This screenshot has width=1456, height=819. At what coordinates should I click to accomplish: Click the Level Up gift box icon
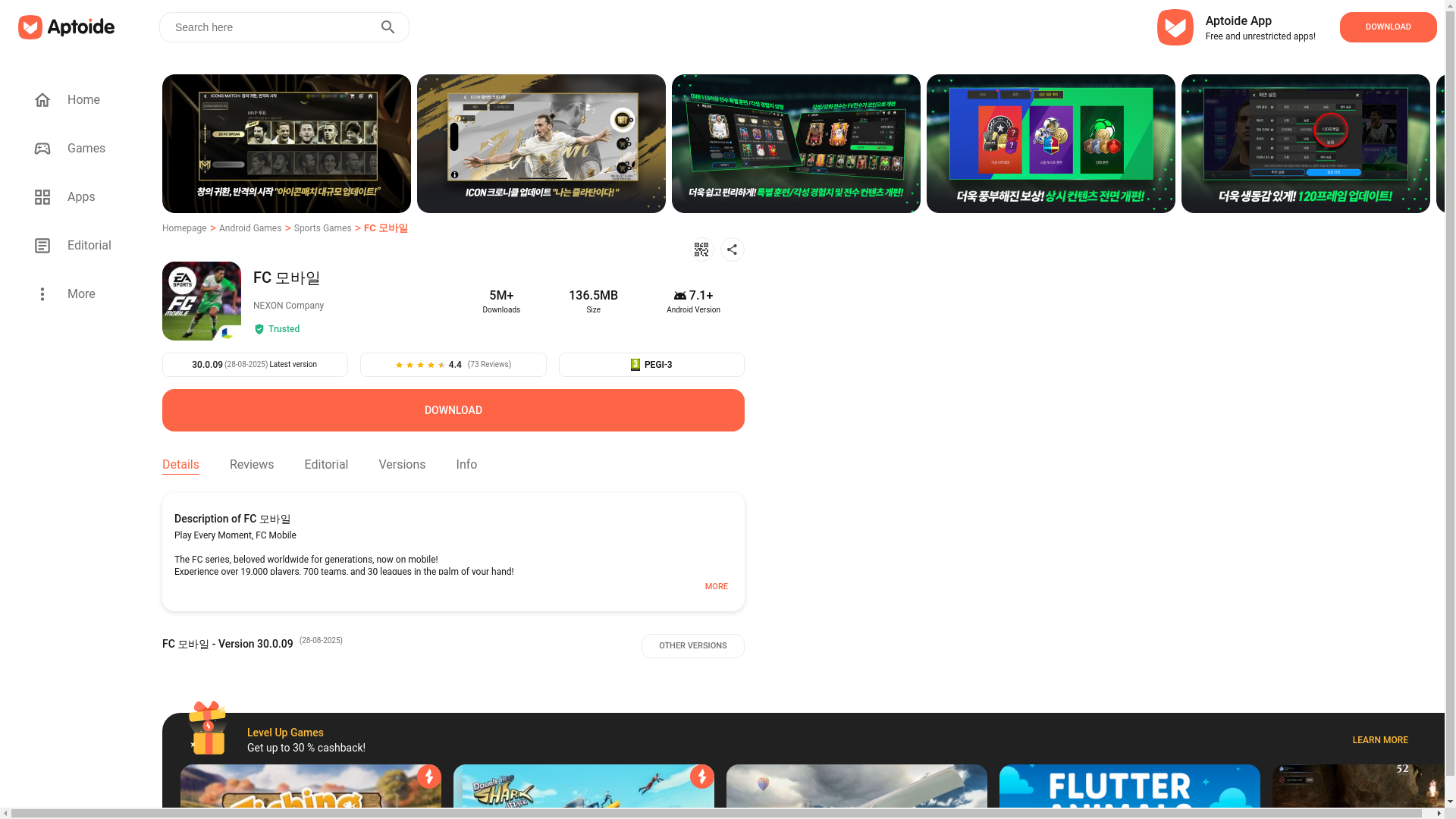[x=208, y=728]
